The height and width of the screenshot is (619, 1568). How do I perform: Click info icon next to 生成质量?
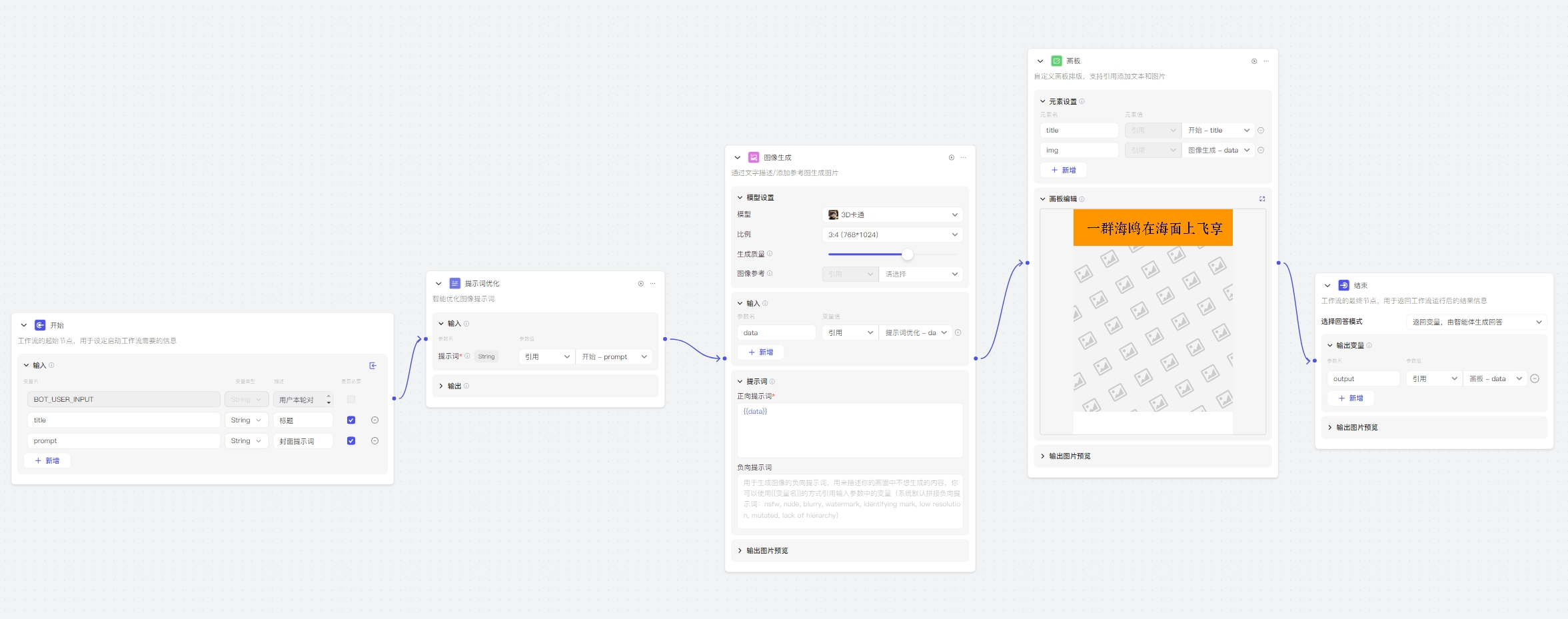(770, 253)
